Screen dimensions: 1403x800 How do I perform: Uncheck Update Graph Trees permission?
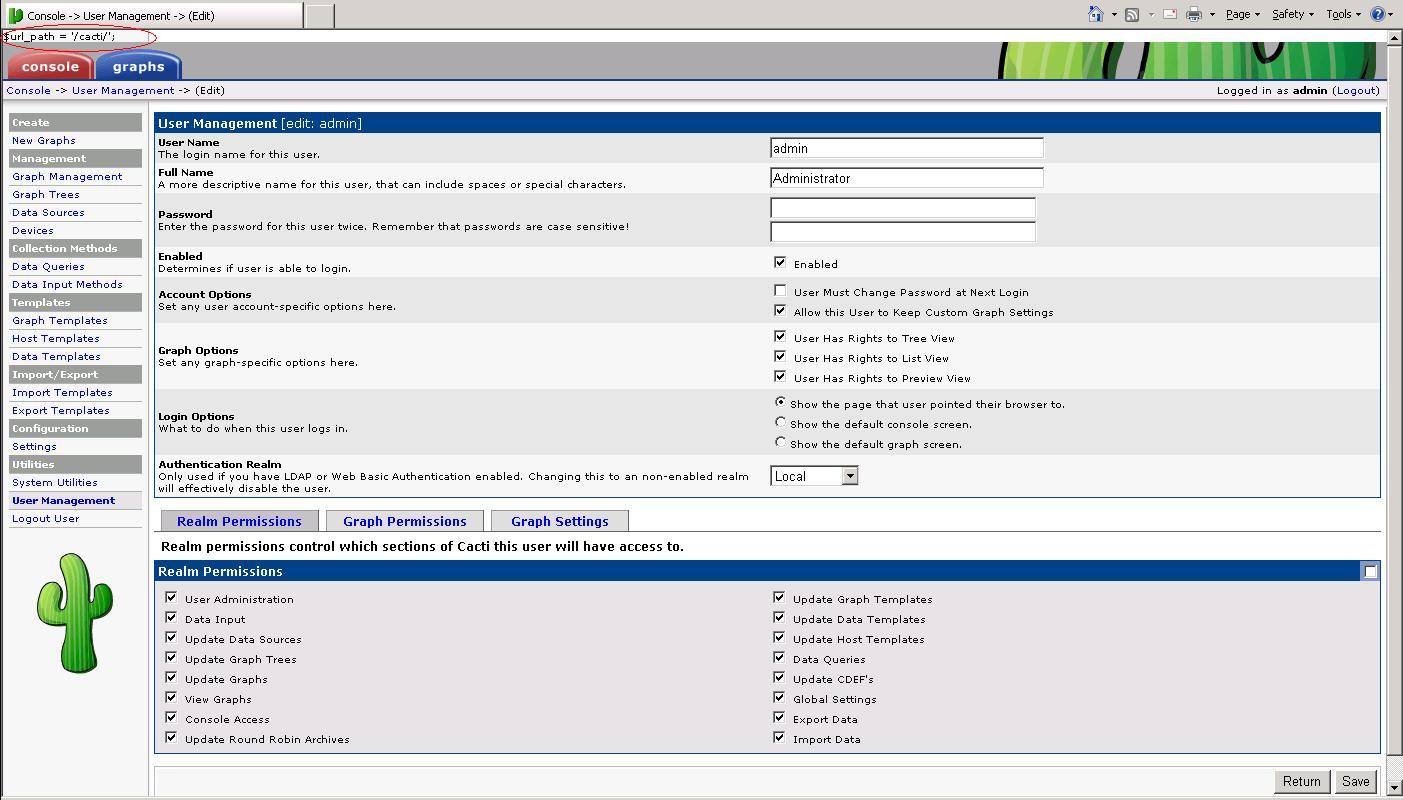(171, 657)
